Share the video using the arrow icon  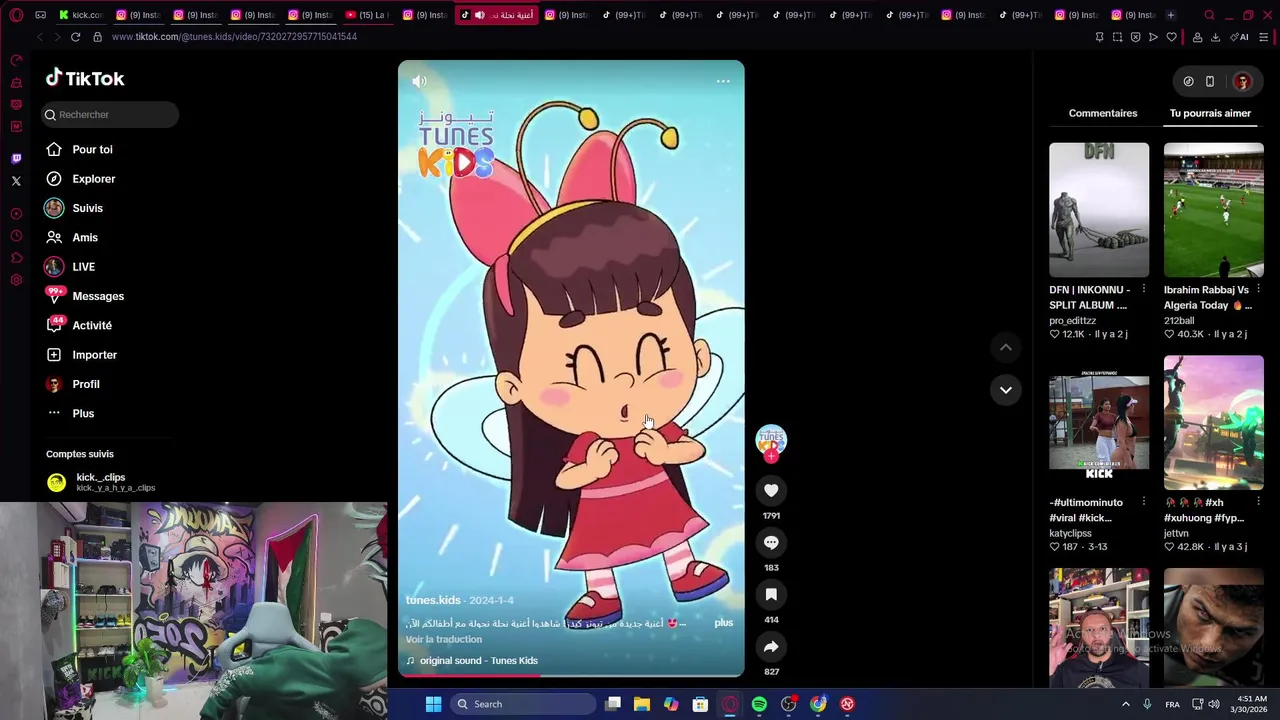click(x=771, y=647)
